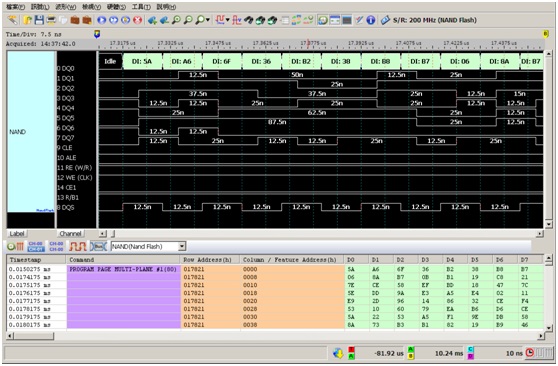
Task: Click the printer icon in toolbar
Action: click(51, 20)
